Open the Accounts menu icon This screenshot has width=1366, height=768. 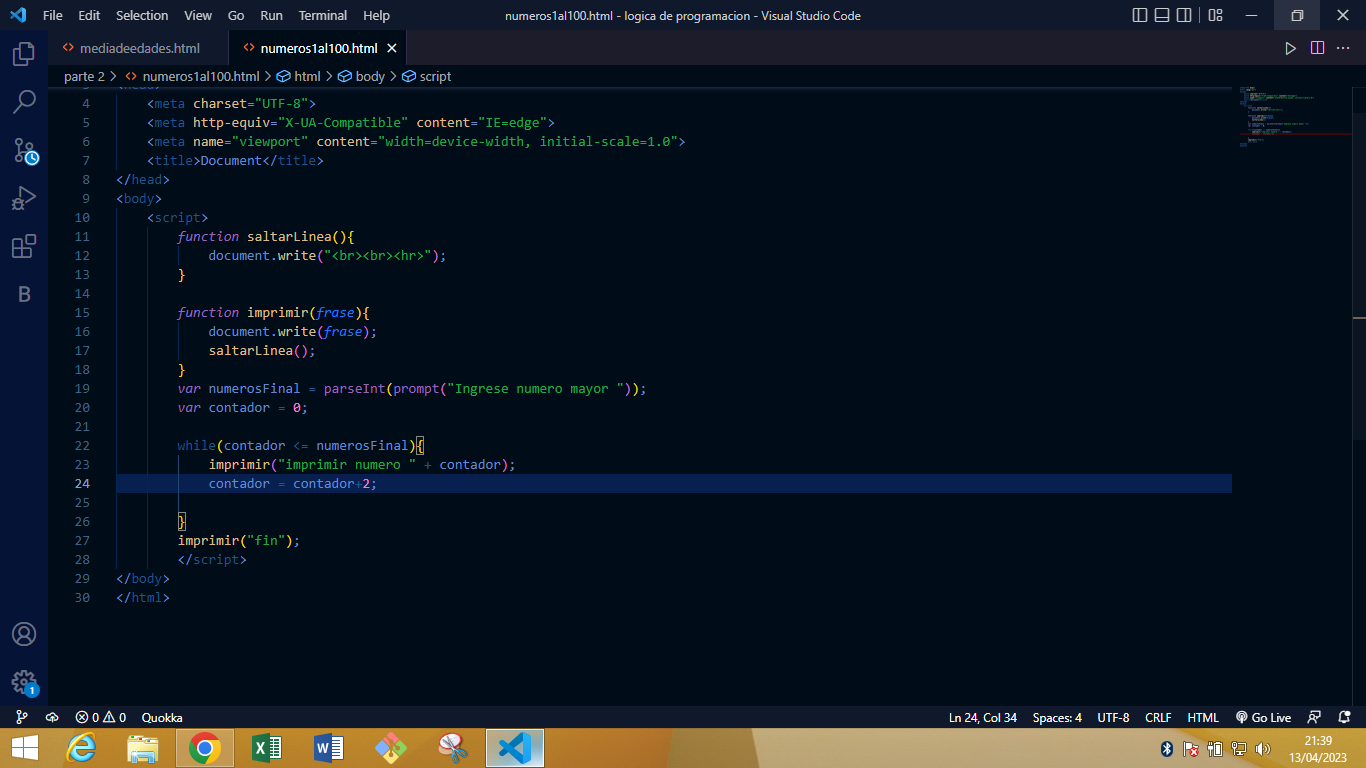point(24,634)
